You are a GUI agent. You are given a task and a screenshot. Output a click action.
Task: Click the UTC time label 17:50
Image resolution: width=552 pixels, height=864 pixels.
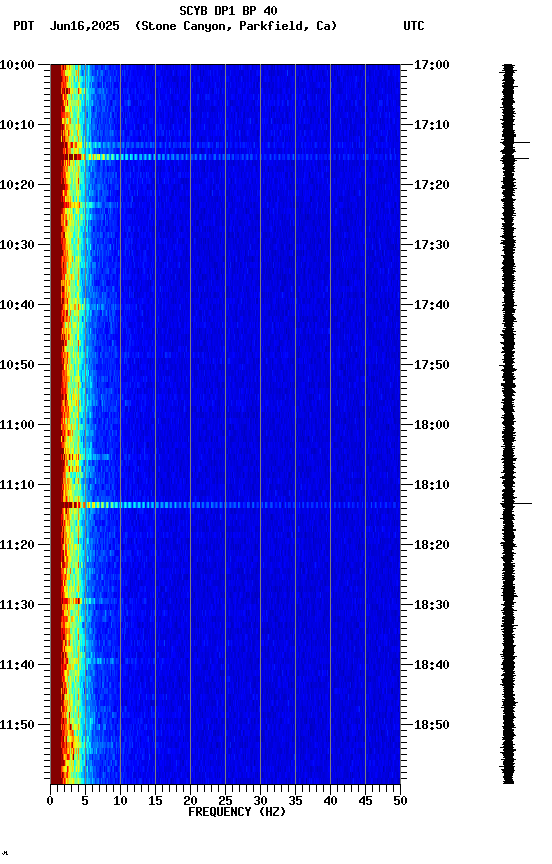[432, 365]
